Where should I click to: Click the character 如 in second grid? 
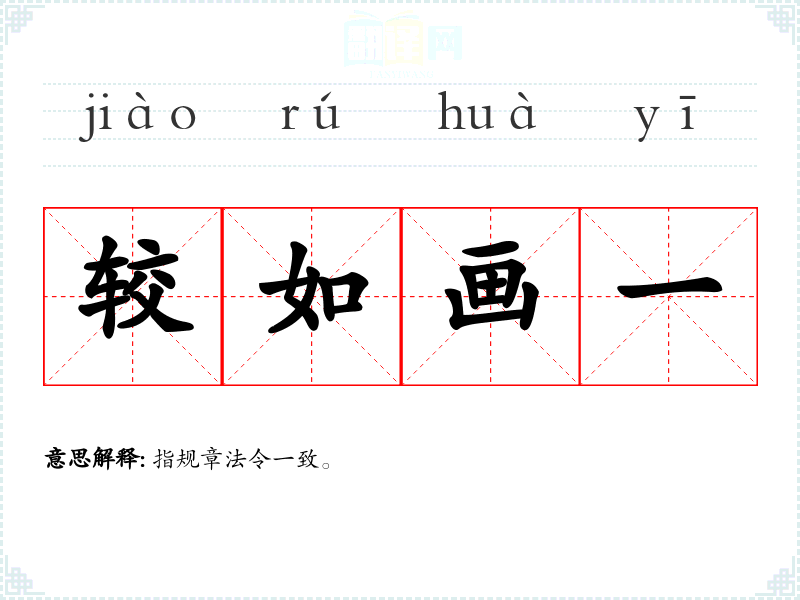click(312, 288)
